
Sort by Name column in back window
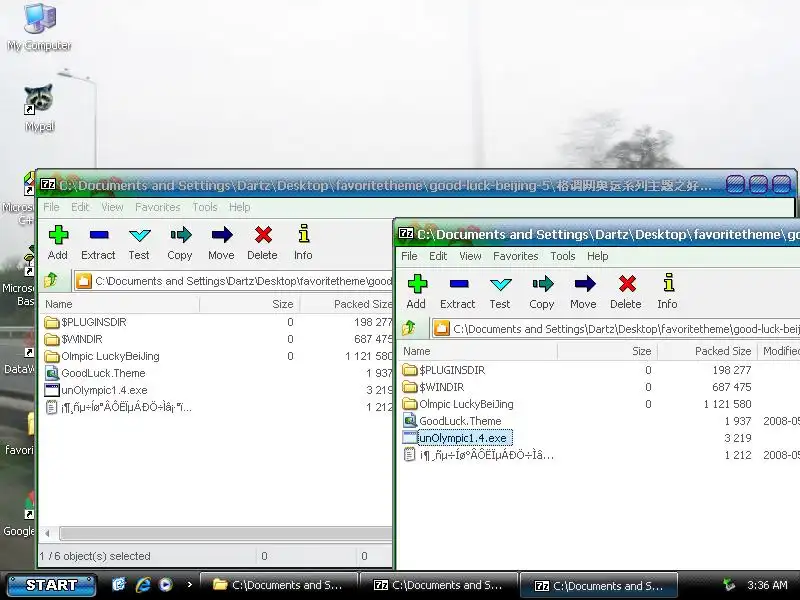119,304
